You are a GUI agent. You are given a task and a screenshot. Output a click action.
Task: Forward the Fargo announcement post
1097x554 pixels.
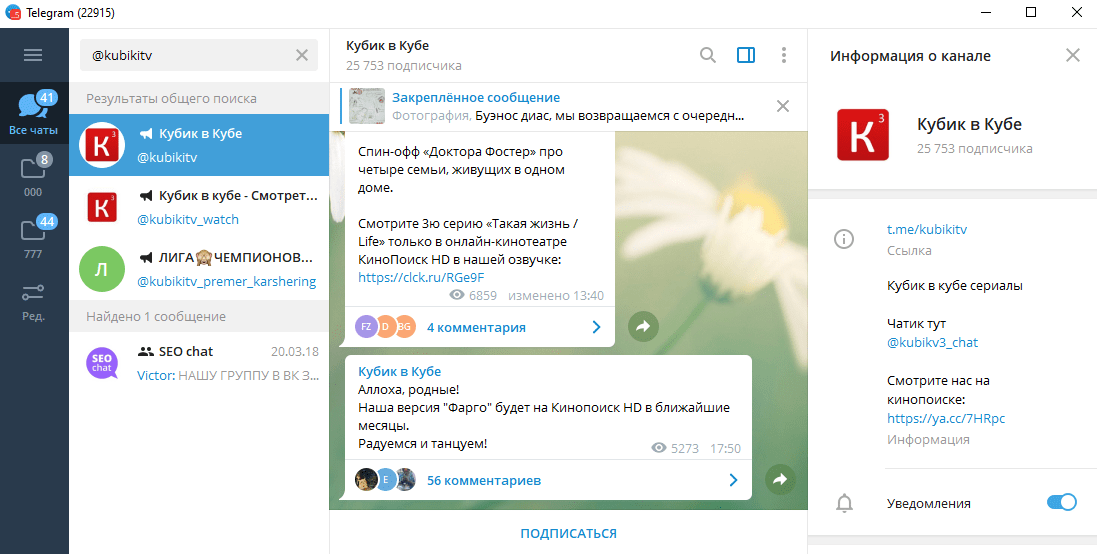pos(780,480)
